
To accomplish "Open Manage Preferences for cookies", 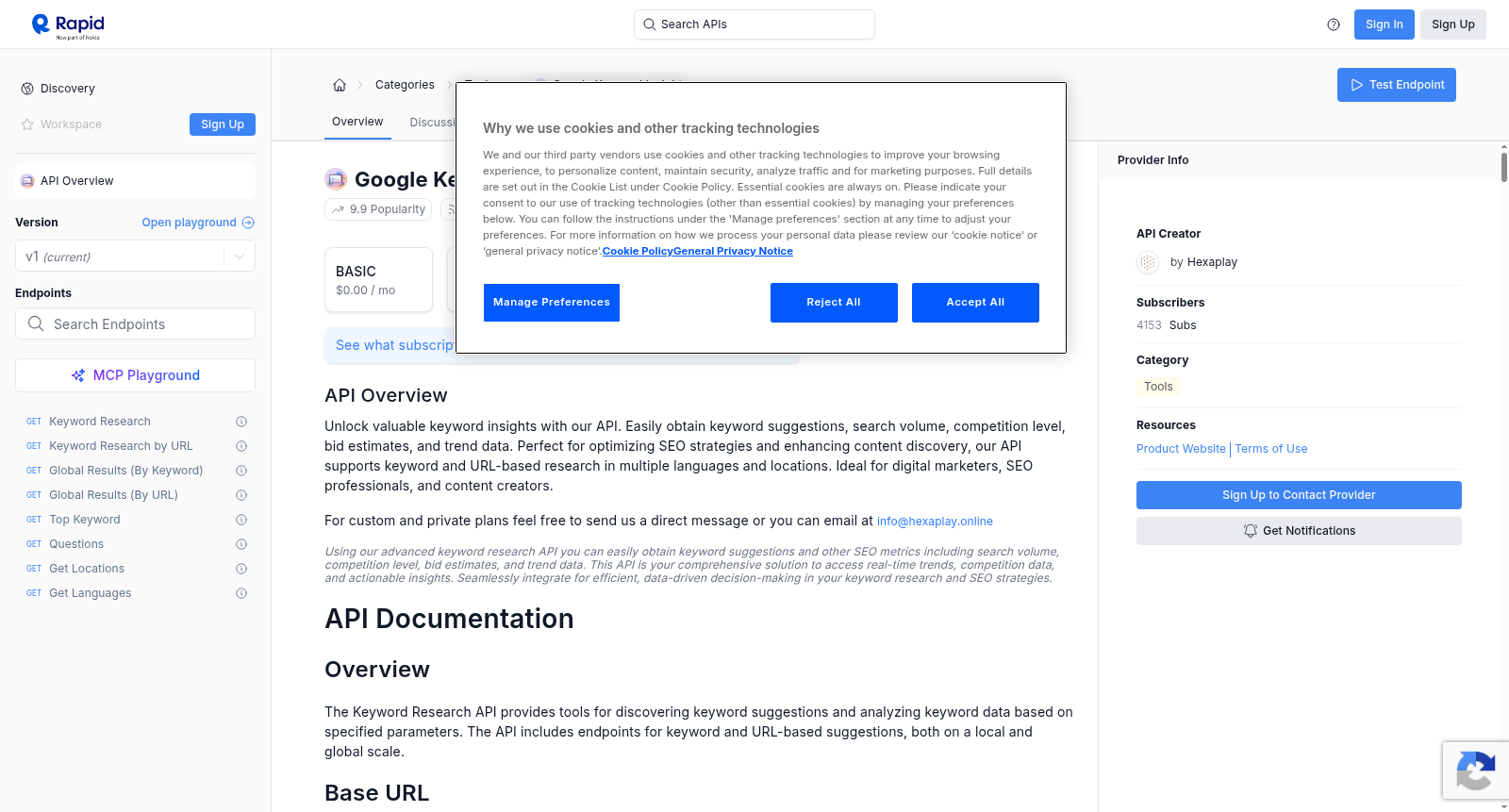I will pos(552,303).
